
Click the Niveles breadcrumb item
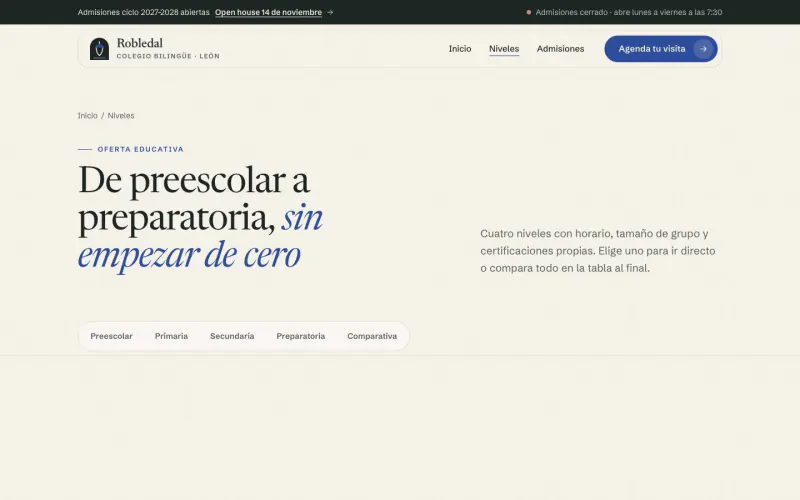click(121, 116)
